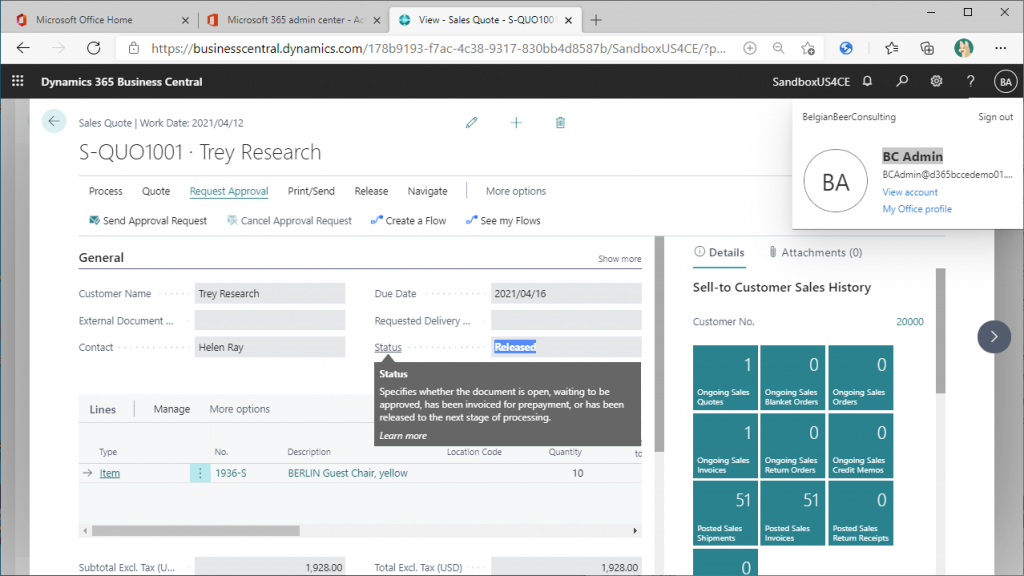This screenshot has height=576, width=1024.
Task: Refresh the browser page
Action: pos(94,48)
